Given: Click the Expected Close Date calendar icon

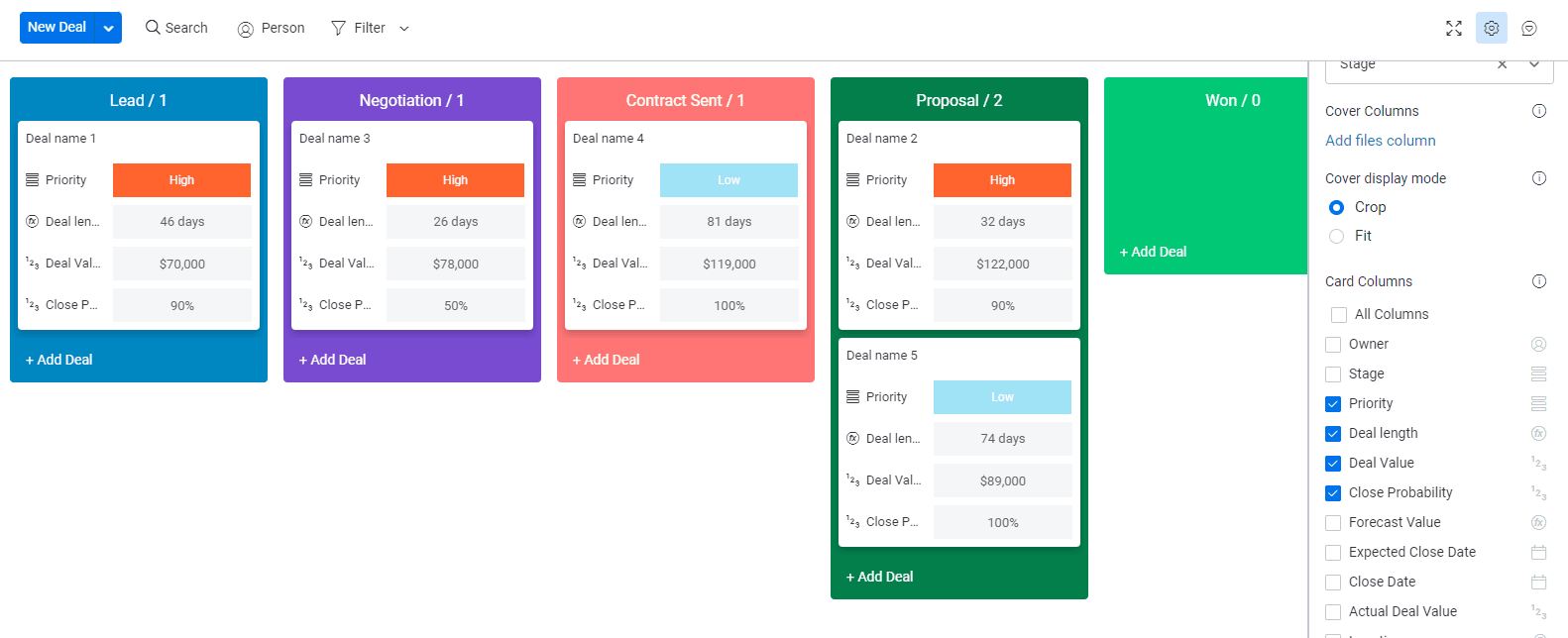Looking at the screenshot, I should (x=1537, y=552).
